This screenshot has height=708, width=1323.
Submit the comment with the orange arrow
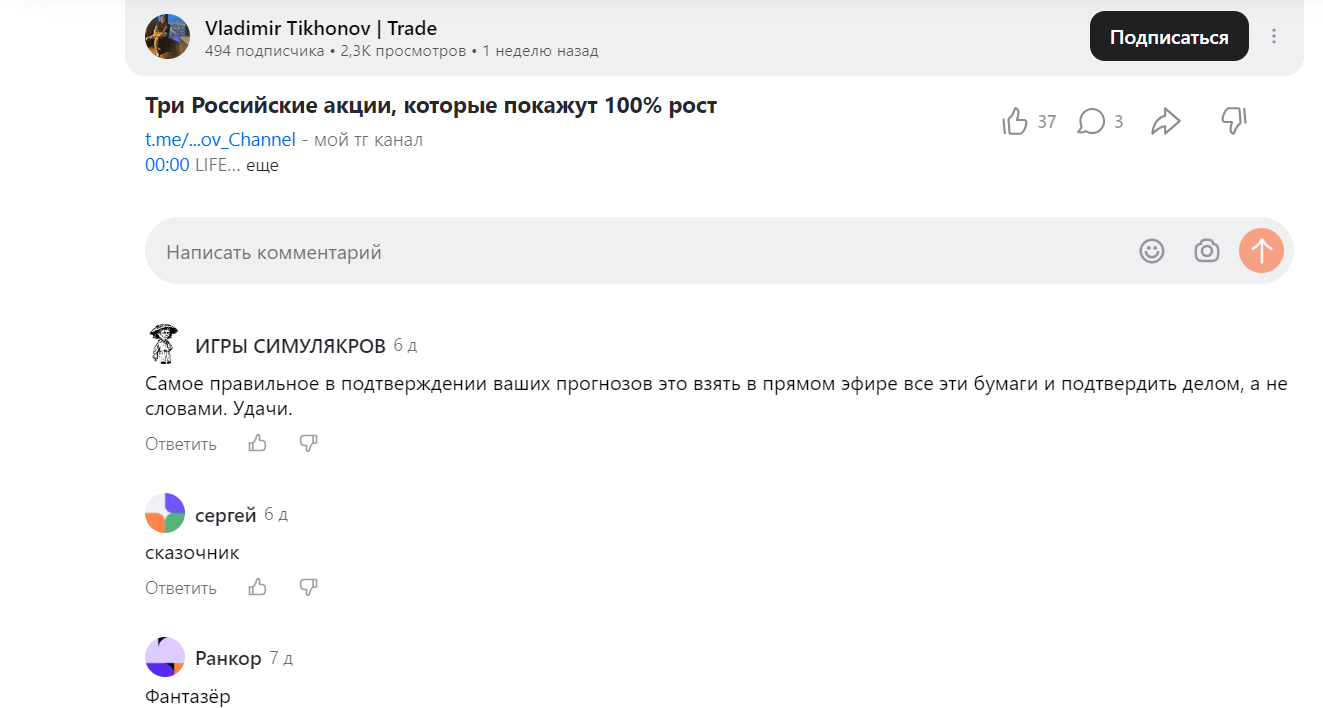pyautogui.click(x=1261, y=251)
